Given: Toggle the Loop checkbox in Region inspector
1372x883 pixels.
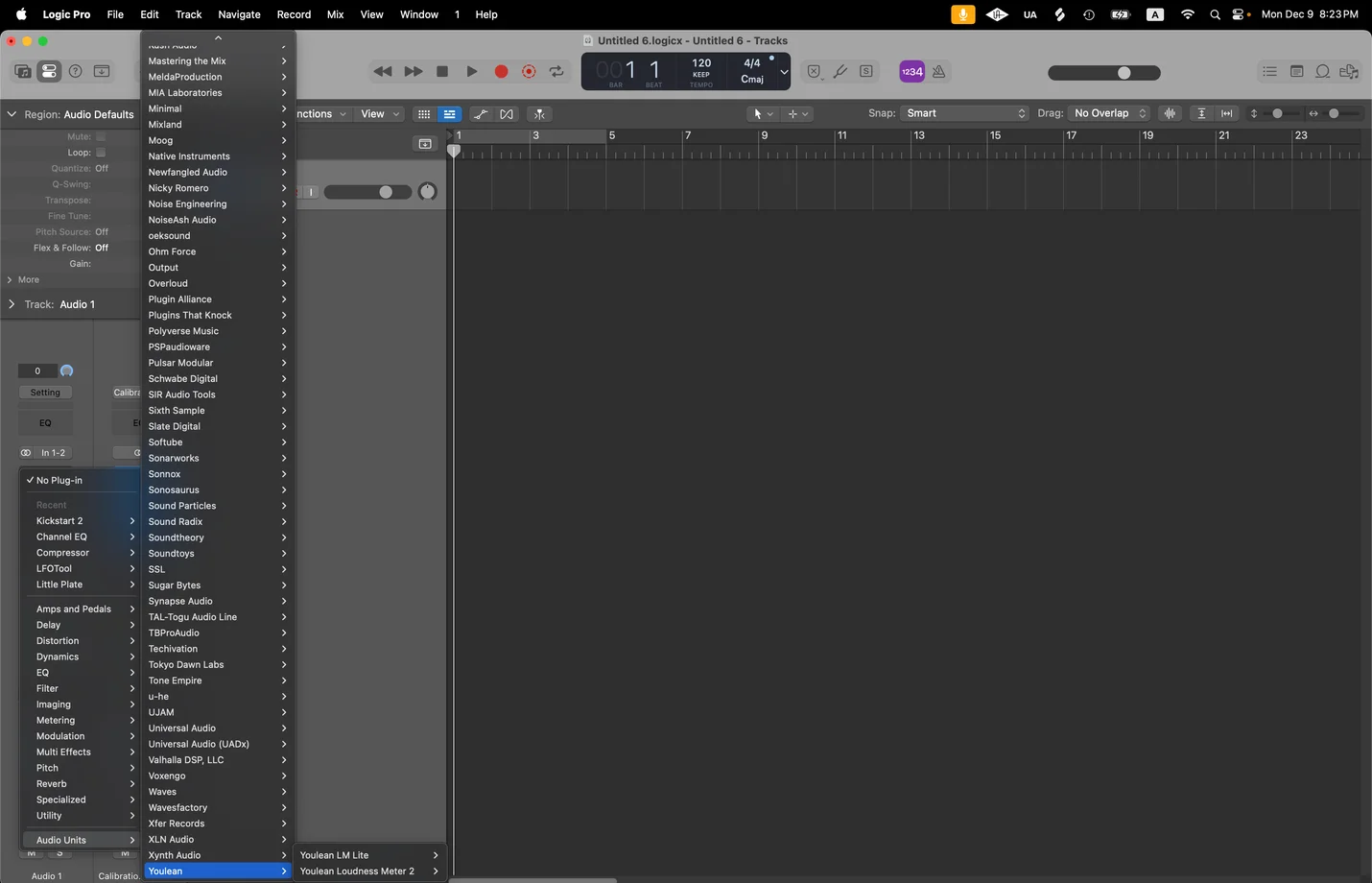Looking at the screenshot, I should pos(101,153).
